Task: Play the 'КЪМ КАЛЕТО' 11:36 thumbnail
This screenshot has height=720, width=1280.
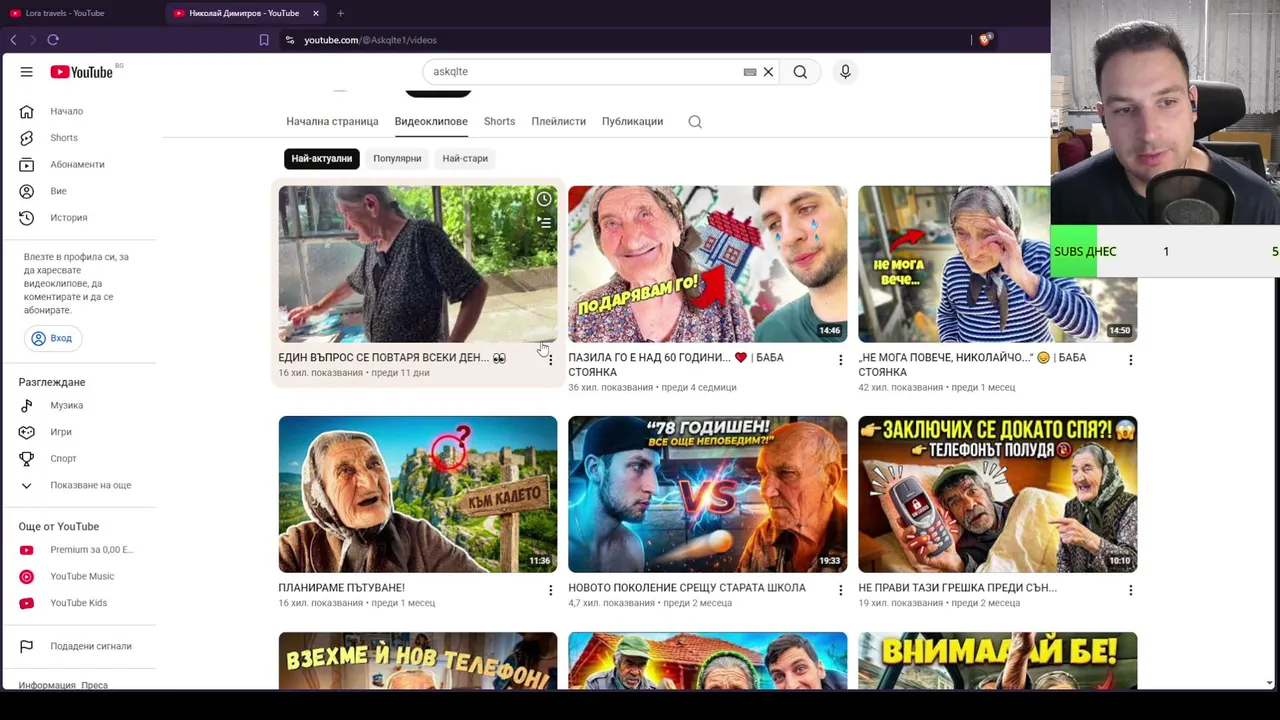Action: coord(418,494)
